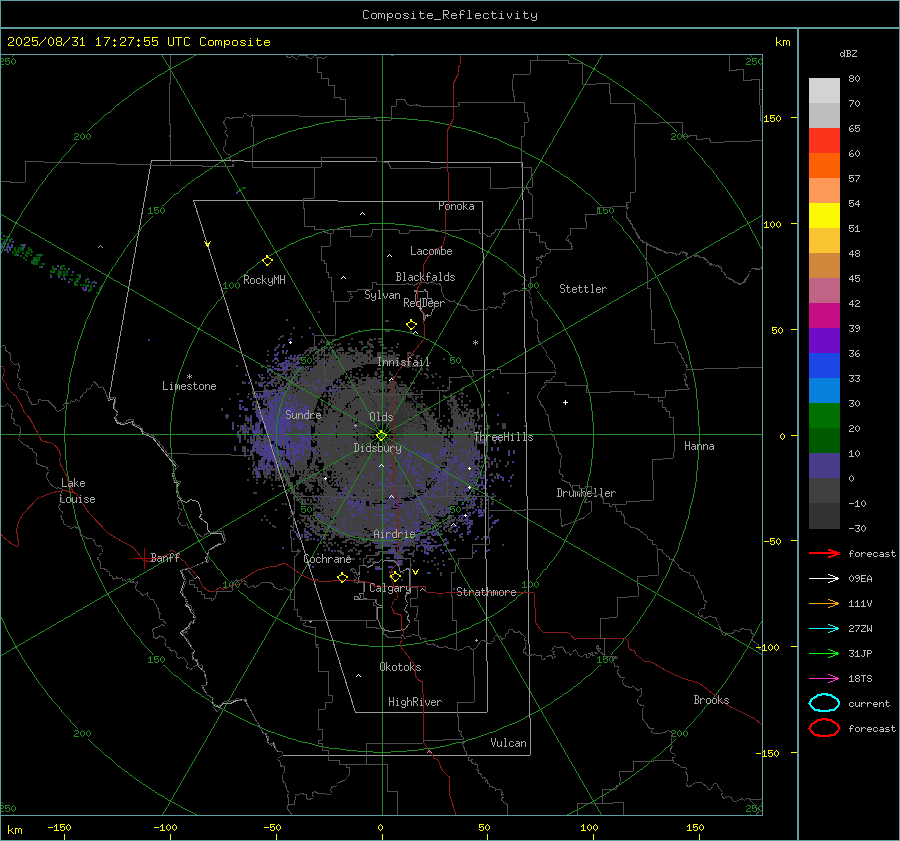Click the yellow diamond marker above Calgary label
Screen dimensions: 900x841
[395, 576]
